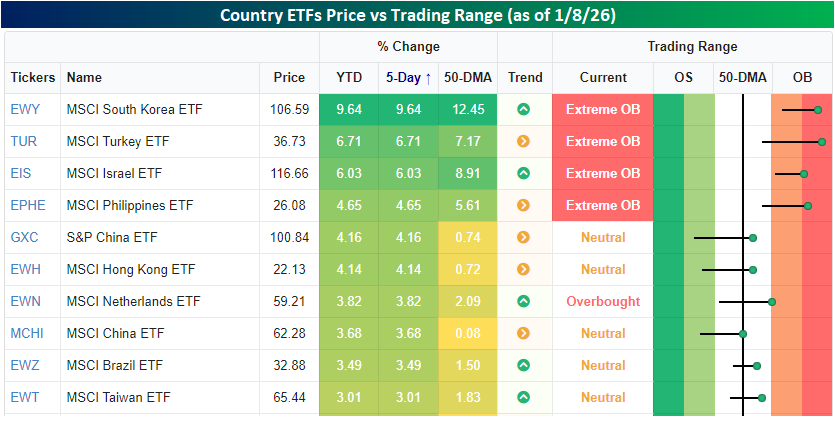Click the sideways trend icon for TUR
Image resolution: width=835 pixels, height=422 pixels.
tap(523, 141)
